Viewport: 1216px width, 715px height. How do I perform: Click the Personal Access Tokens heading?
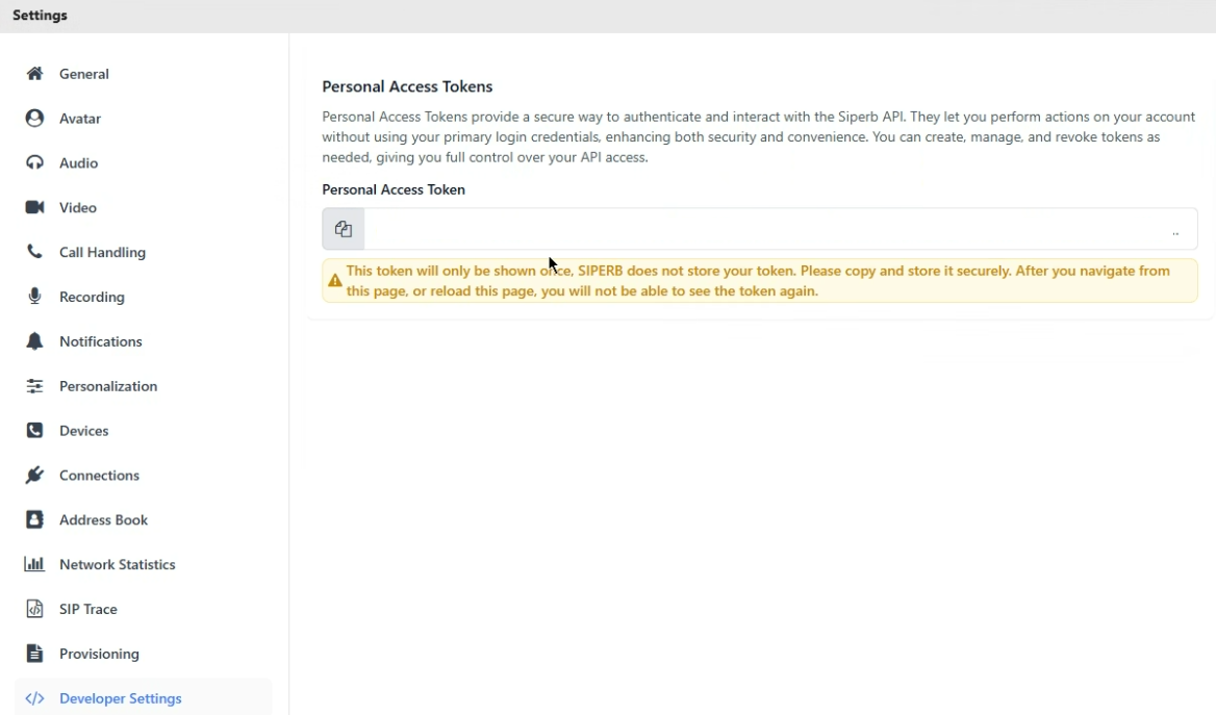click(407, 87)
